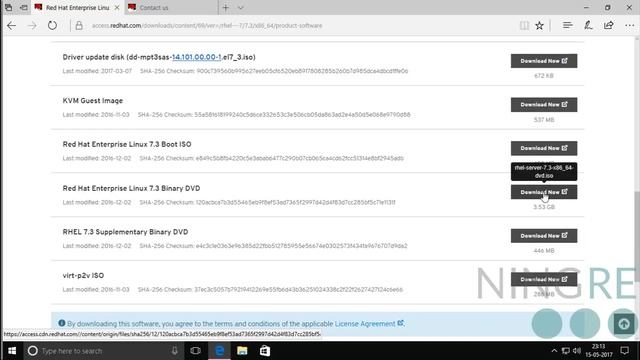The height and width of the screenshot is (360, 640).
Task: Open the Edge Hub lines icon
Action: (567, 25)
